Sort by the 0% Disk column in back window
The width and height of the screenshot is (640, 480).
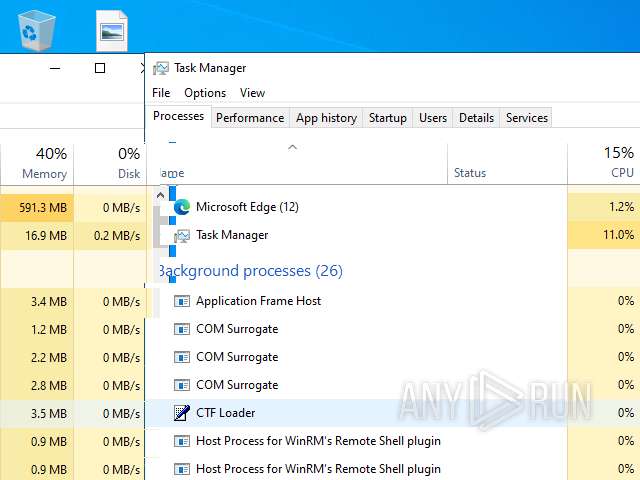tap(110, 164)
